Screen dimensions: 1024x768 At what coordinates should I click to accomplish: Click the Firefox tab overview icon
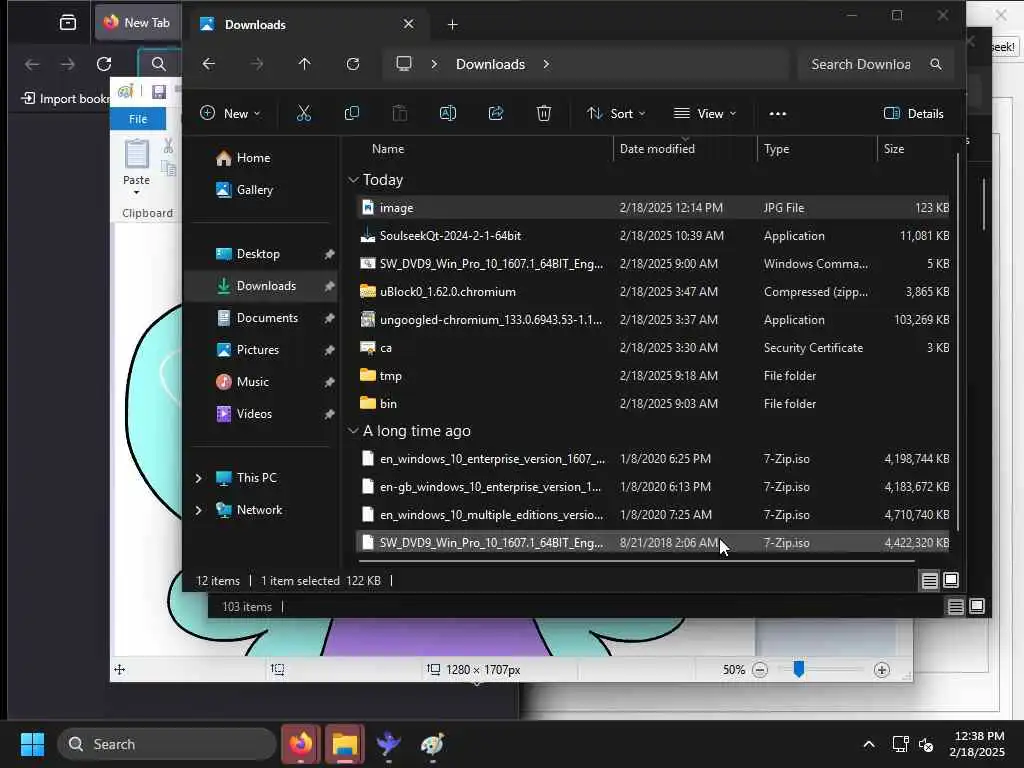point(67,24)
